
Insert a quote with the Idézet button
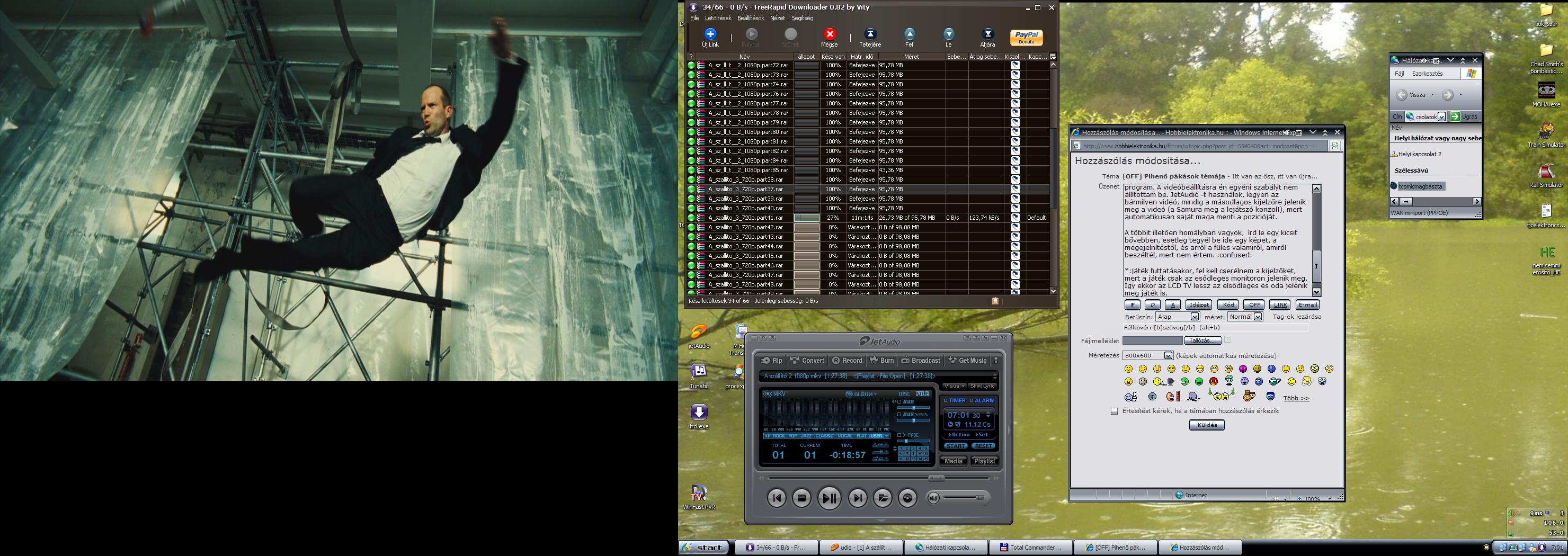click(1199, 305)
